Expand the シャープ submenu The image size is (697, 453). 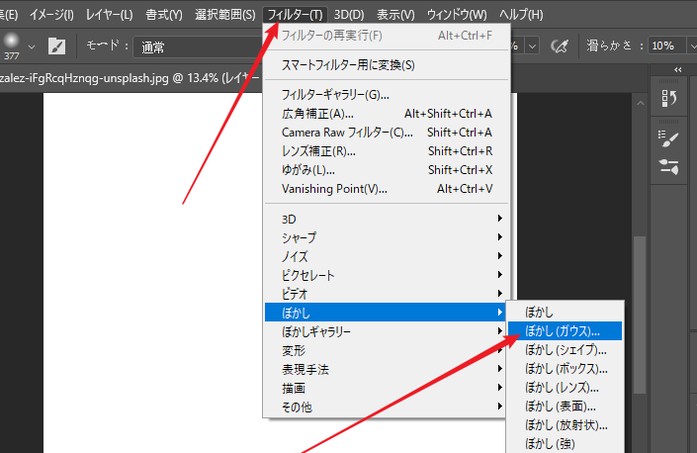point(385,237)
